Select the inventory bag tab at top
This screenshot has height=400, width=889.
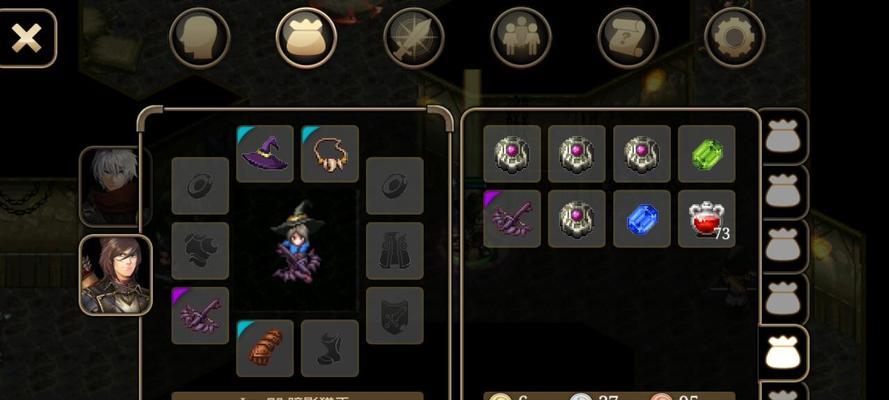click(x=306, y=38)
